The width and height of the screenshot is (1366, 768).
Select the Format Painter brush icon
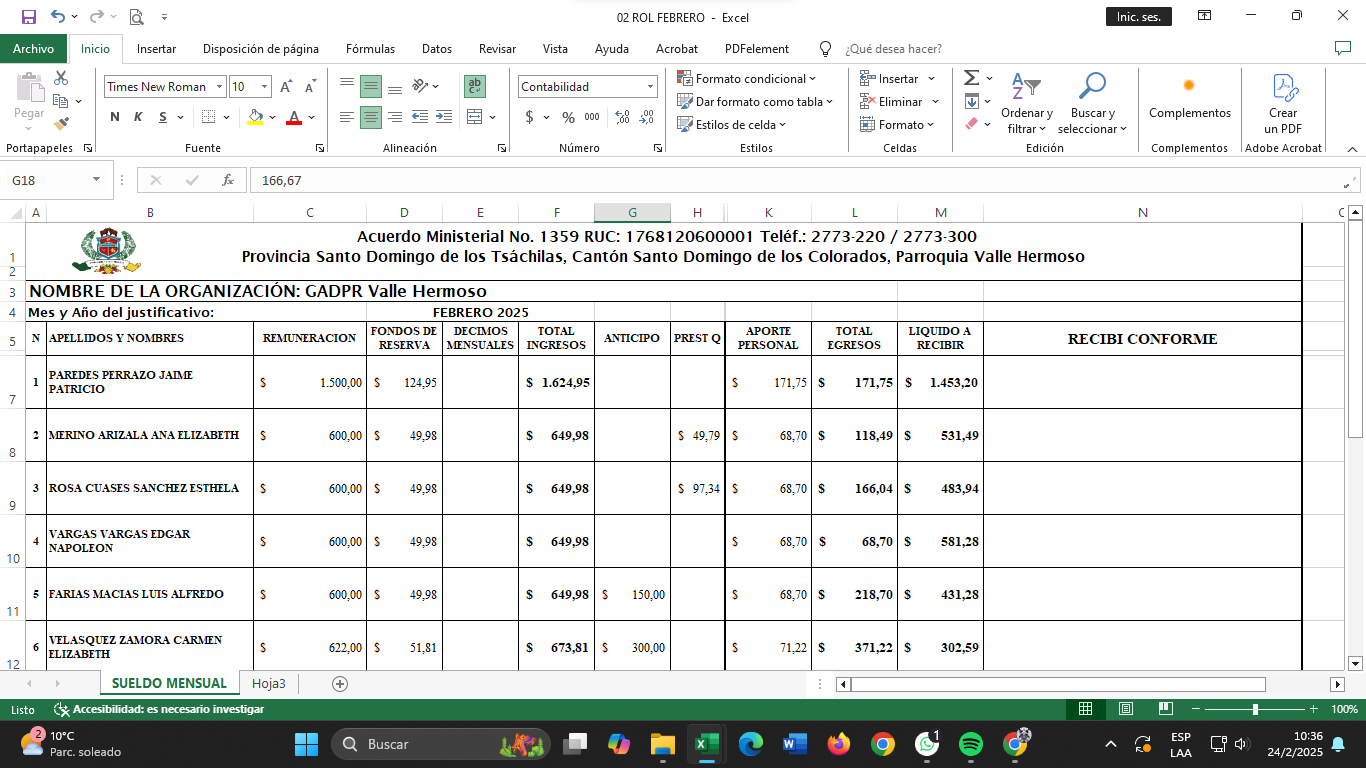pos(61,125)
